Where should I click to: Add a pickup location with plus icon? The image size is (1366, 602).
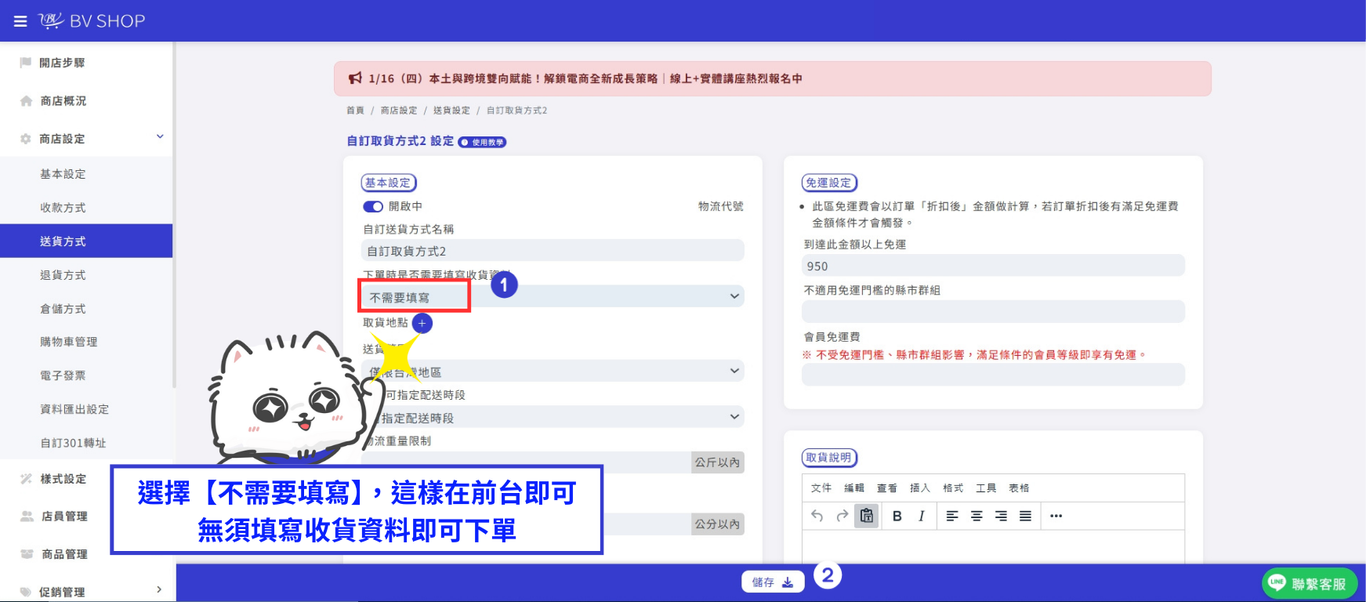point(422,323)
